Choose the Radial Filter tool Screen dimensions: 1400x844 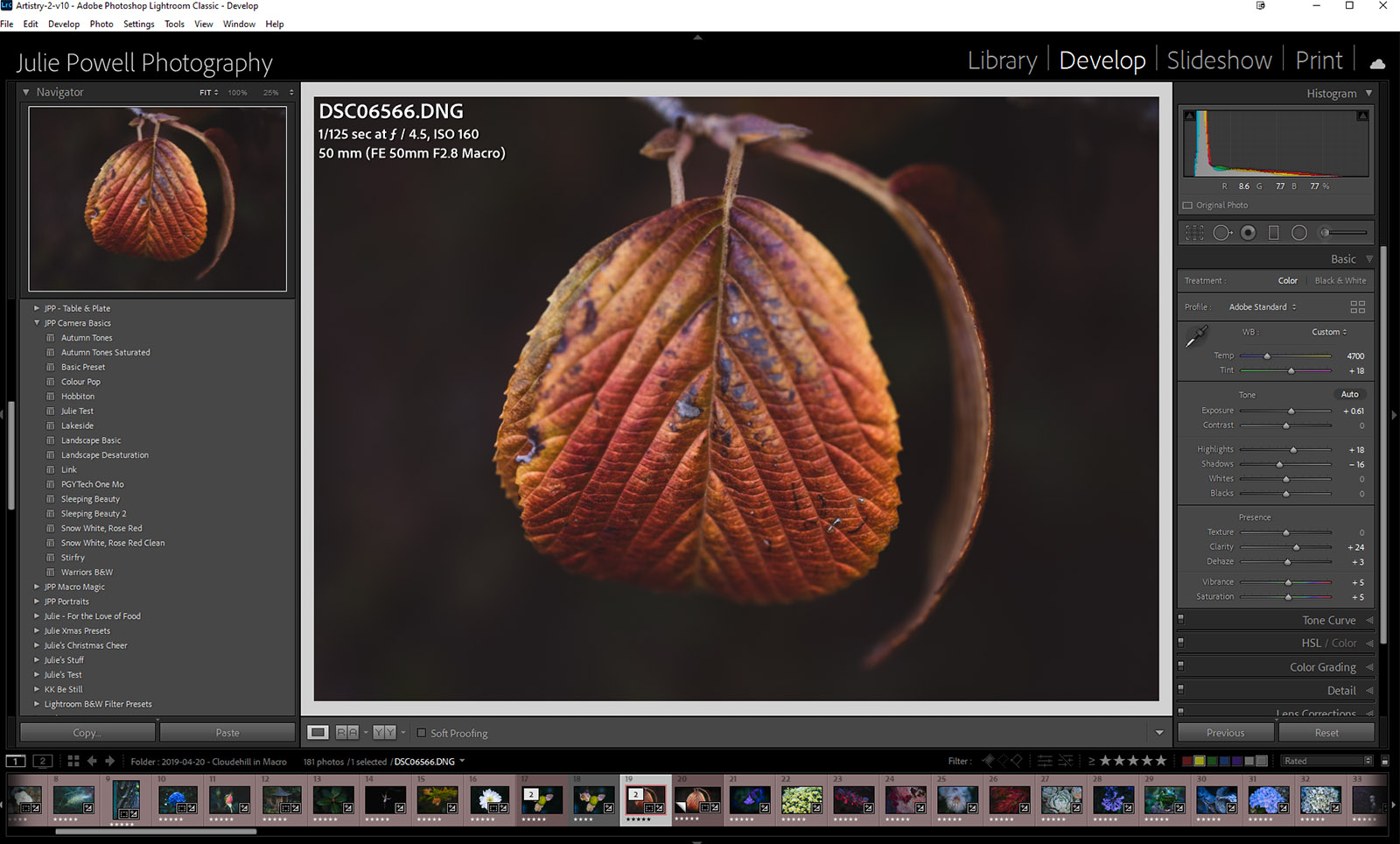(x=1299, y=233)
